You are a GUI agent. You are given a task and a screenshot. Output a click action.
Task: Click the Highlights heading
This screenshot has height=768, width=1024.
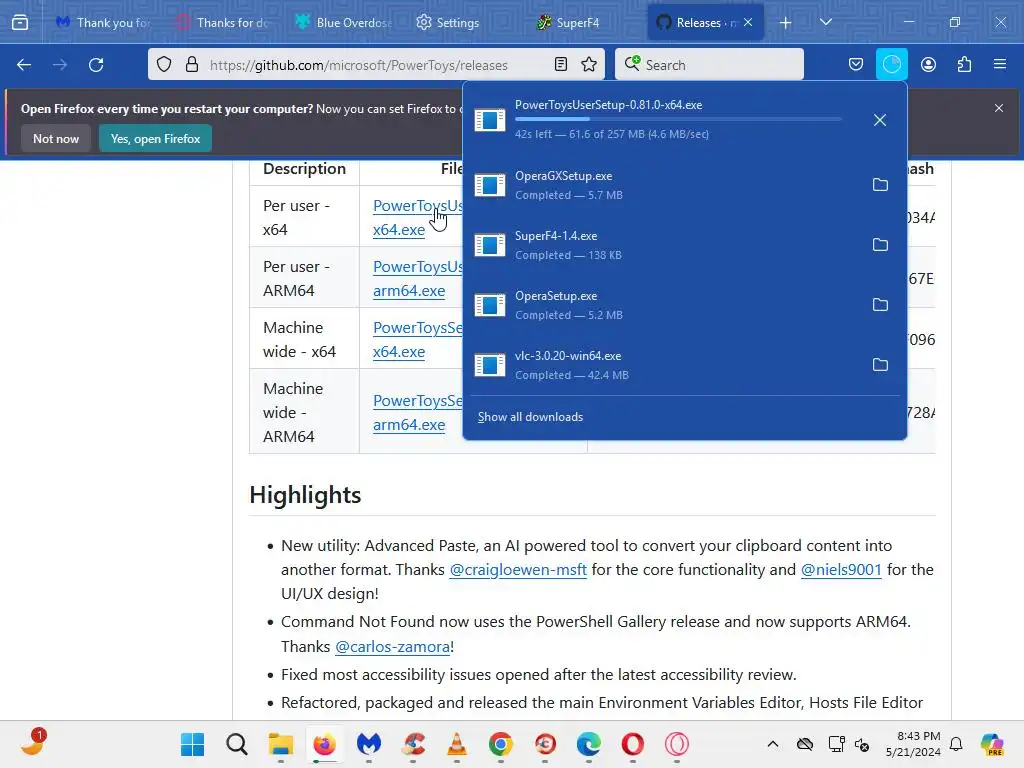pos(305,495)
